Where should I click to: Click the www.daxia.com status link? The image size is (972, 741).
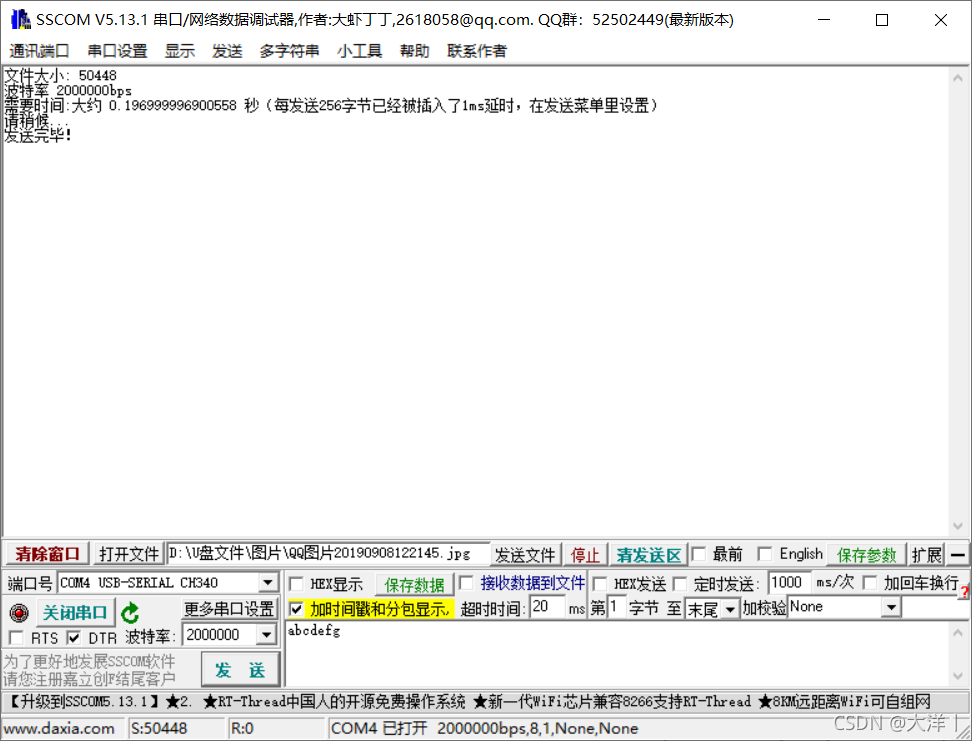(x=60, y=728)
